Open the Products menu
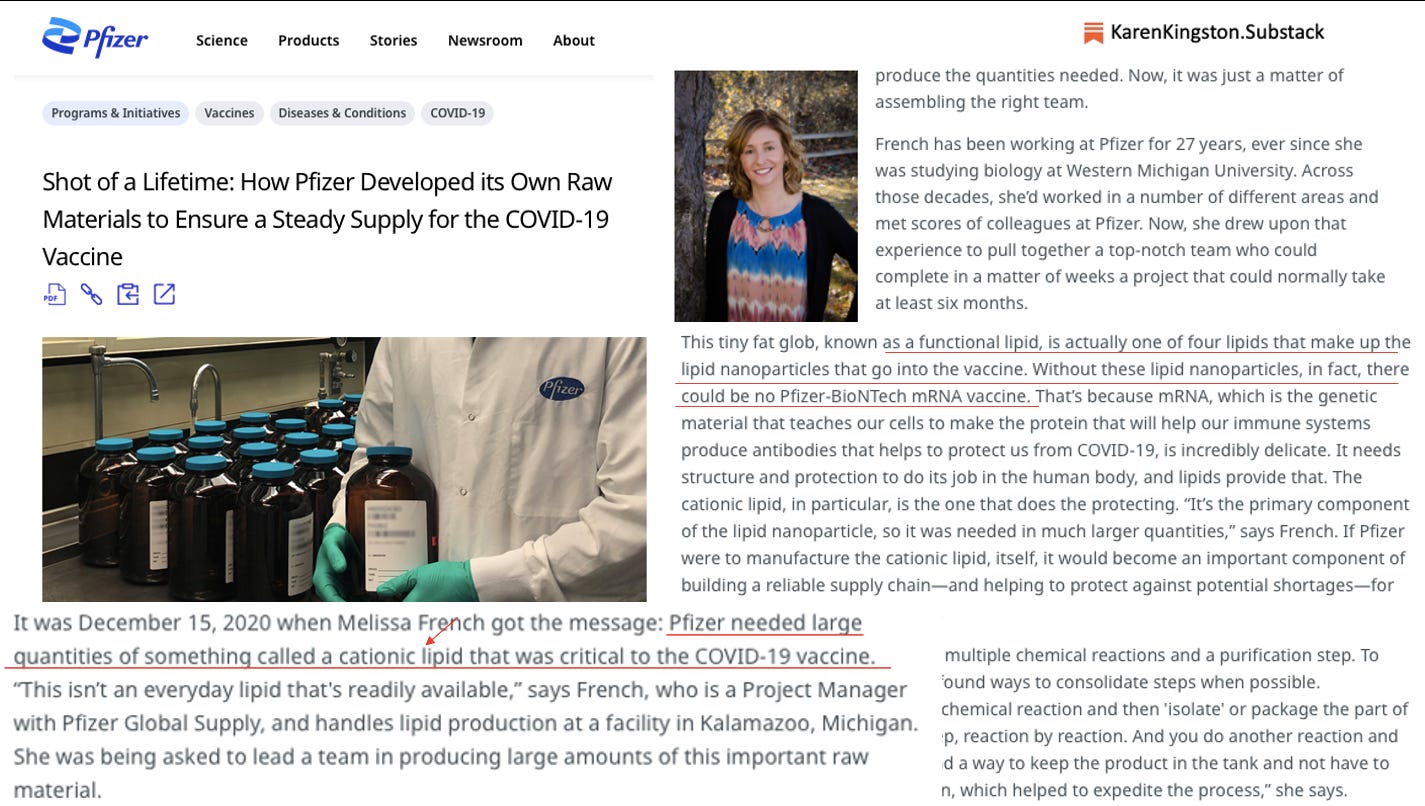Image resolution: width=1425 pixels, height=806 pixels. point(309,41)
